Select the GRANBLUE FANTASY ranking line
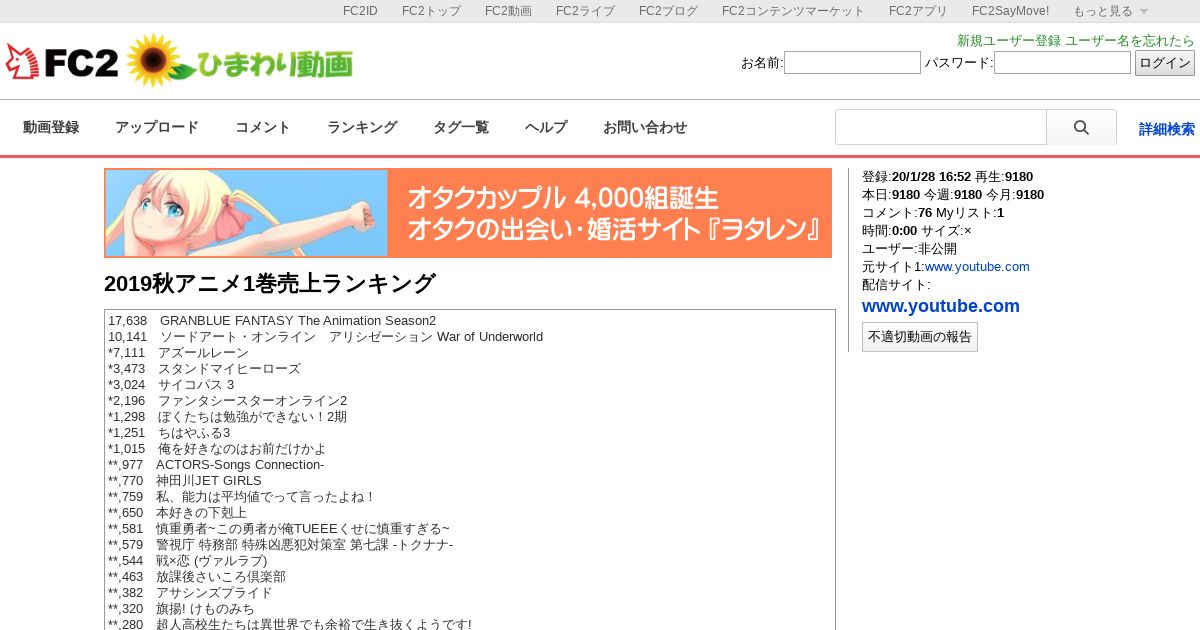The height and width of the screenshot is (630, 1200). tap(272, 321)
